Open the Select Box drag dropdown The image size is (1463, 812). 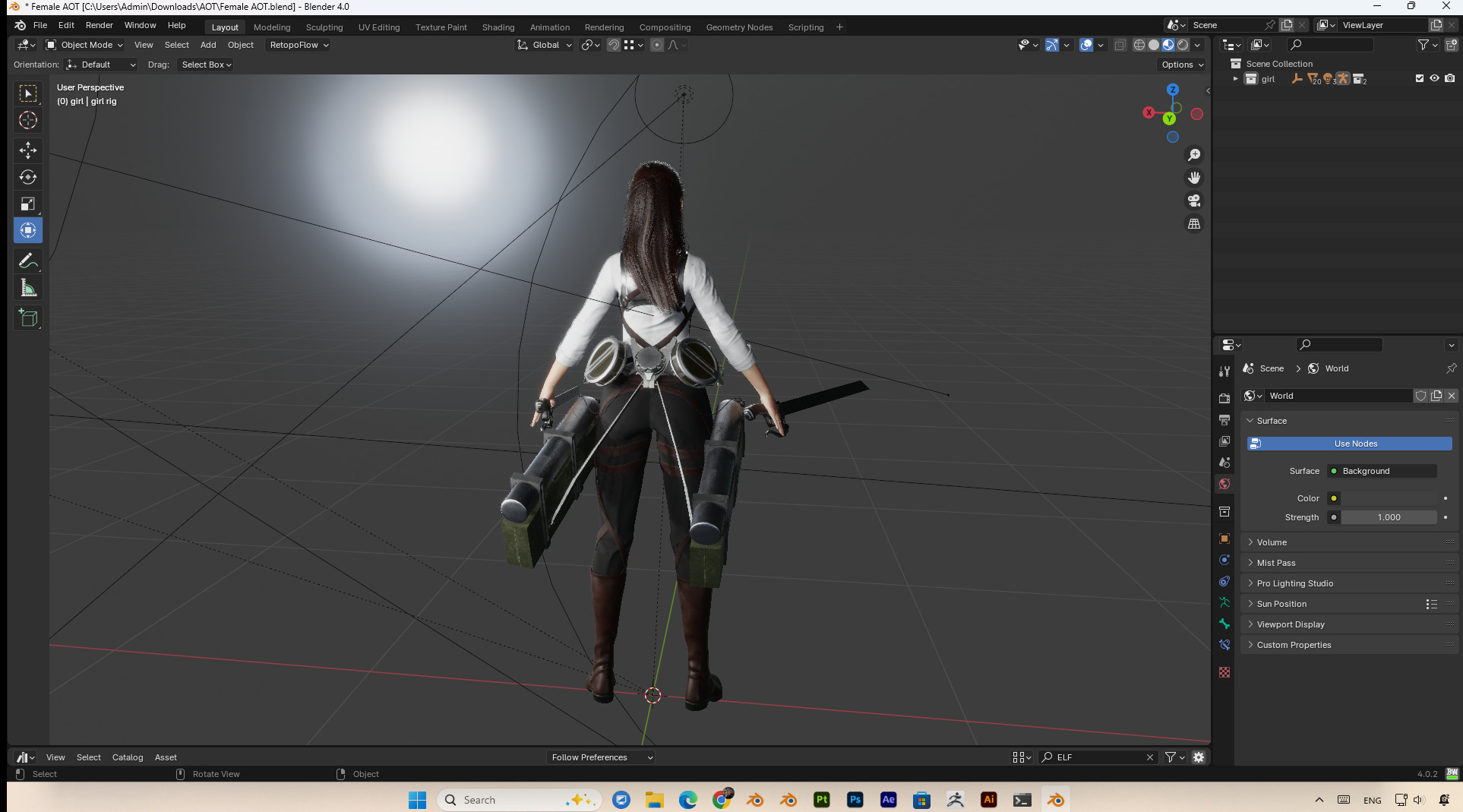(206, 65)
